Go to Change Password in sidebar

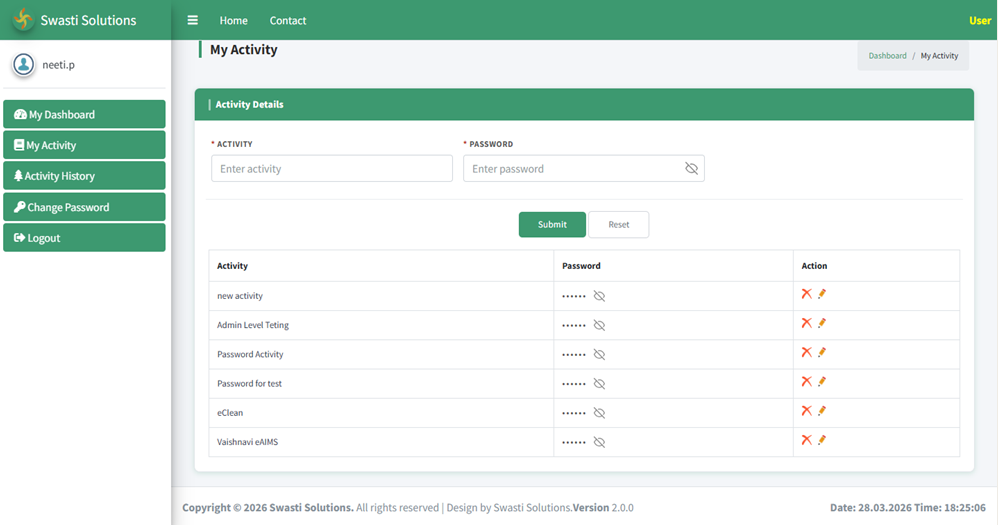(x=84, y=207)
